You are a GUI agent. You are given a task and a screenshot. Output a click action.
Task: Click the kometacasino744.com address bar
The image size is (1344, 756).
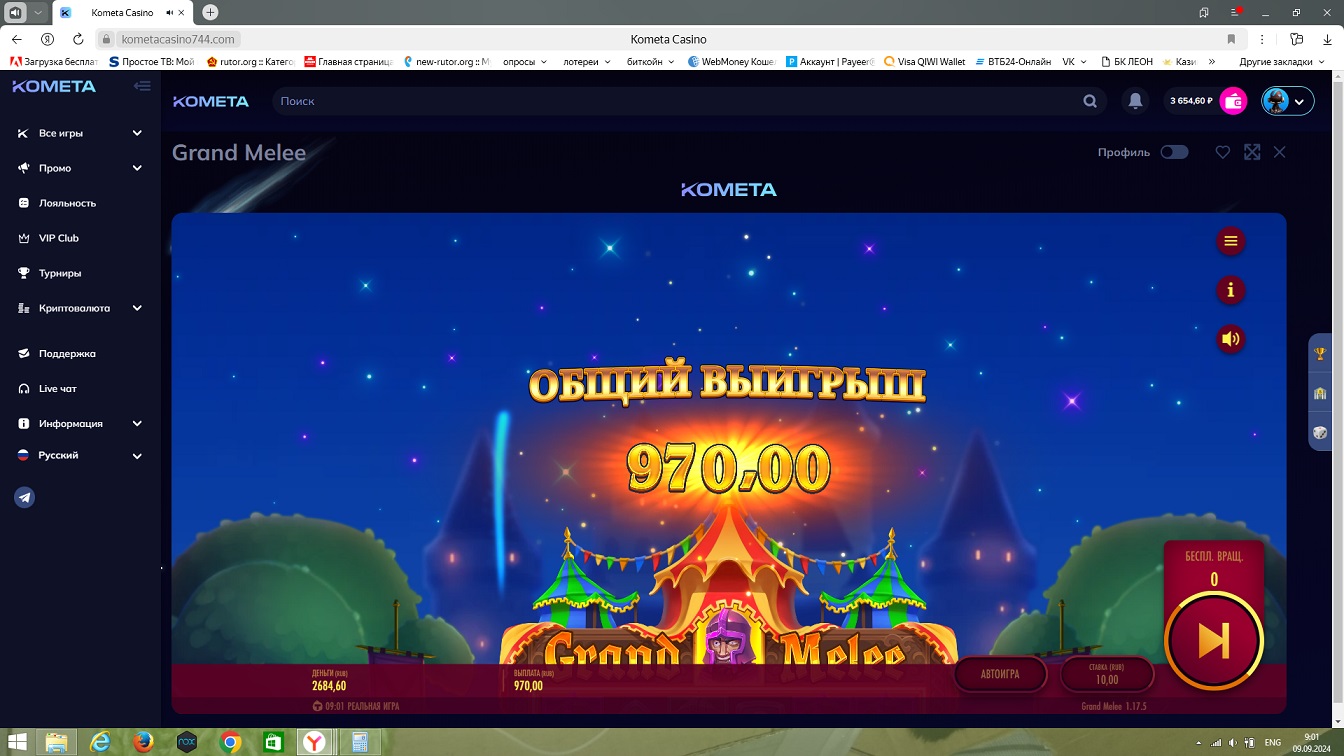178,39
